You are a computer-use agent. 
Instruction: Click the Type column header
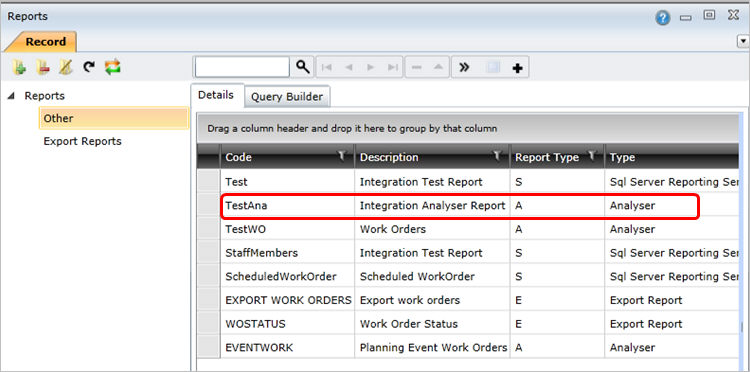(672, 157)
